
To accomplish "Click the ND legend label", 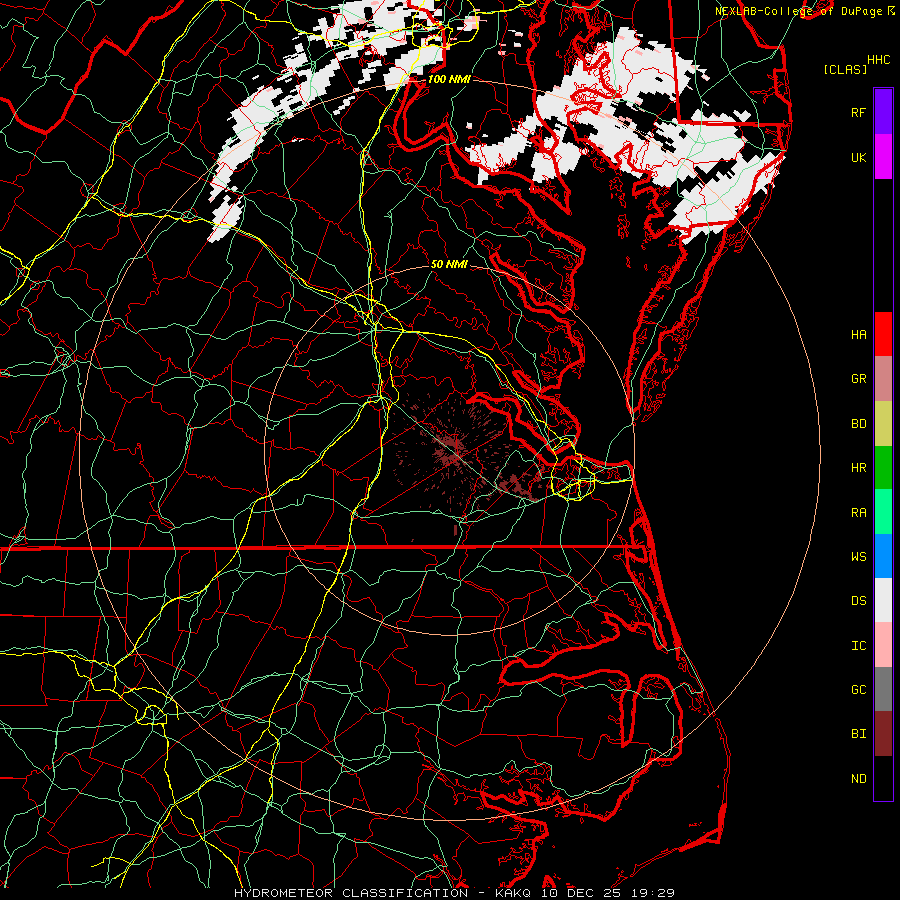I will (x=859, y=779).
